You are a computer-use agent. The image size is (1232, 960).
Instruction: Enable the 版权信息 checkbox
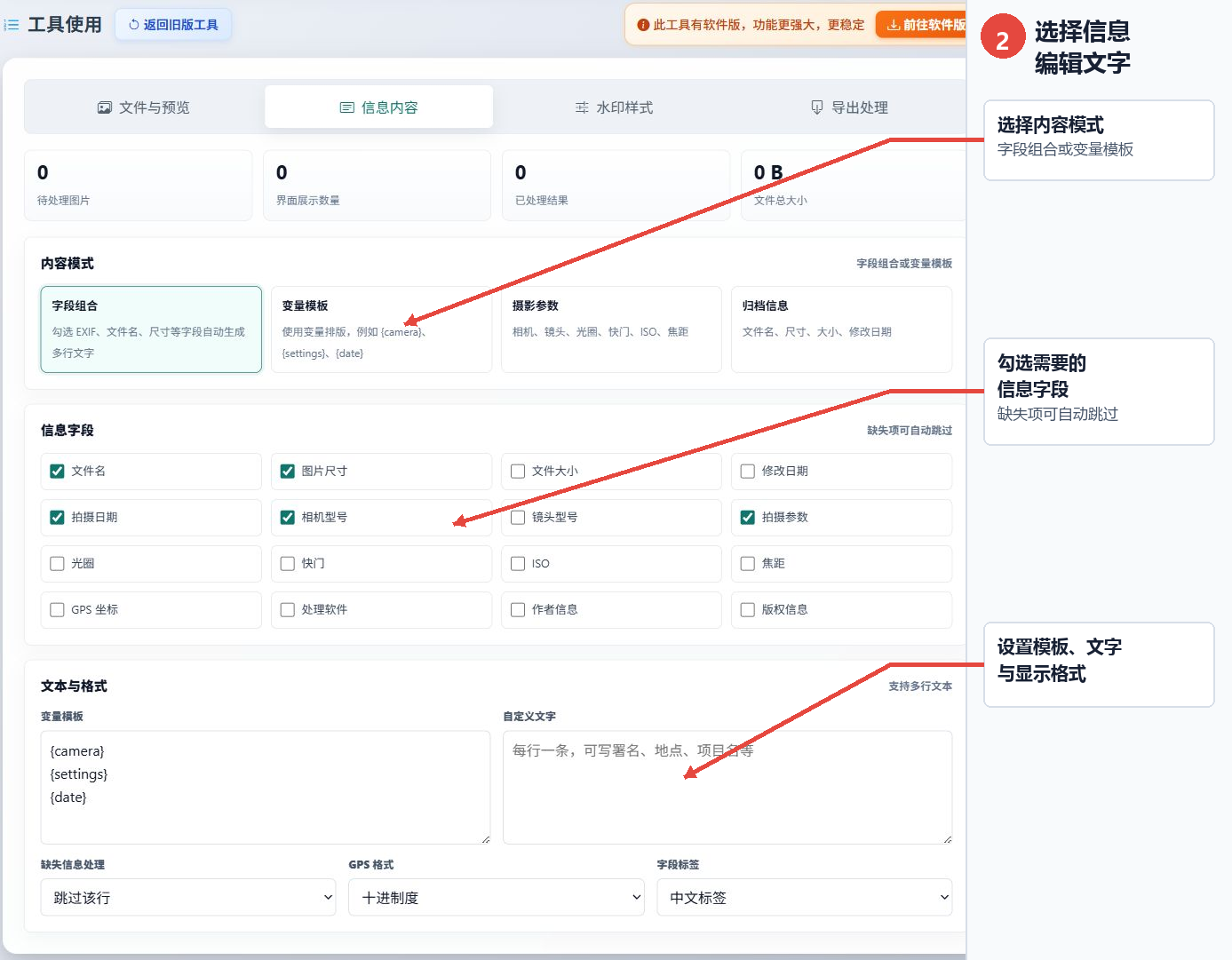748,610
